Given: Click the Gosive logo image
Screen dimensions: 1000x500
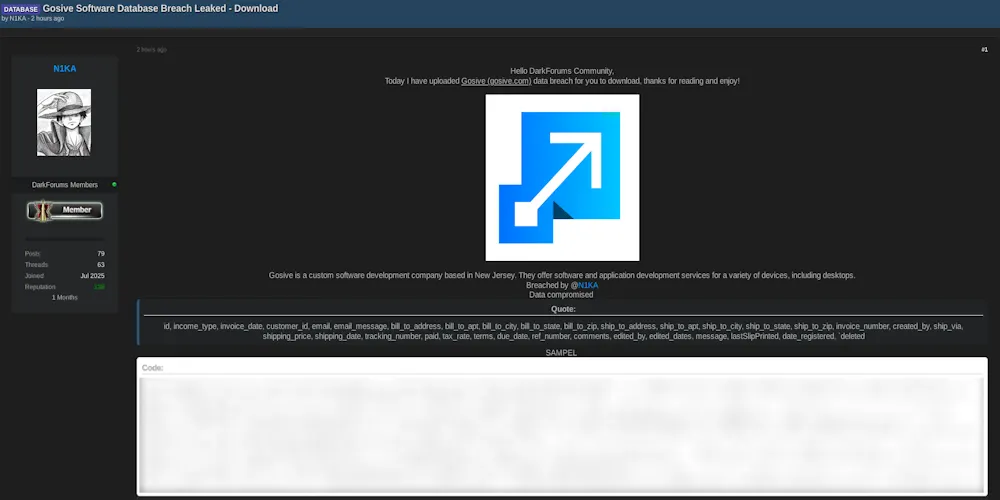Looking at the screenshot, I should pyautogui.click(x=562, y=177).
